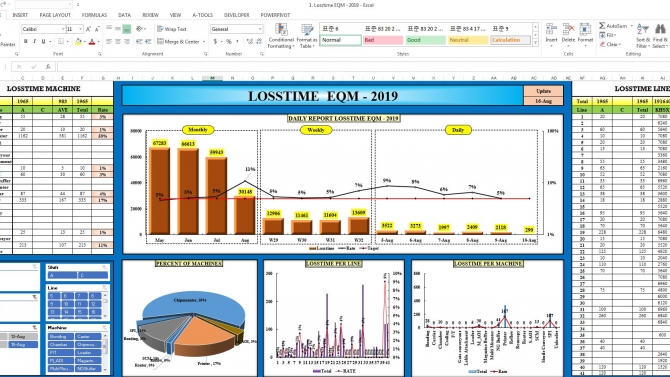The width and height of the screenshot is (670, 377).
Task: Open the Calibri font name dropdown
Action: [x=63, y=29]
